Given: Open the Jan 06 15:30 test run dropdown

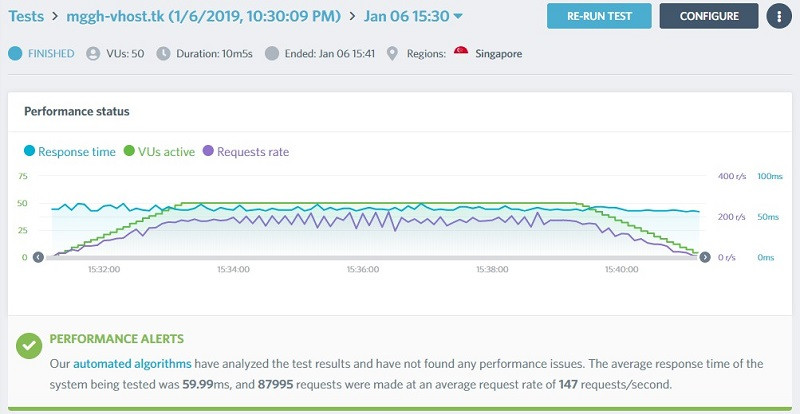Looking at the screenshot, I should [x=413, y=16].
